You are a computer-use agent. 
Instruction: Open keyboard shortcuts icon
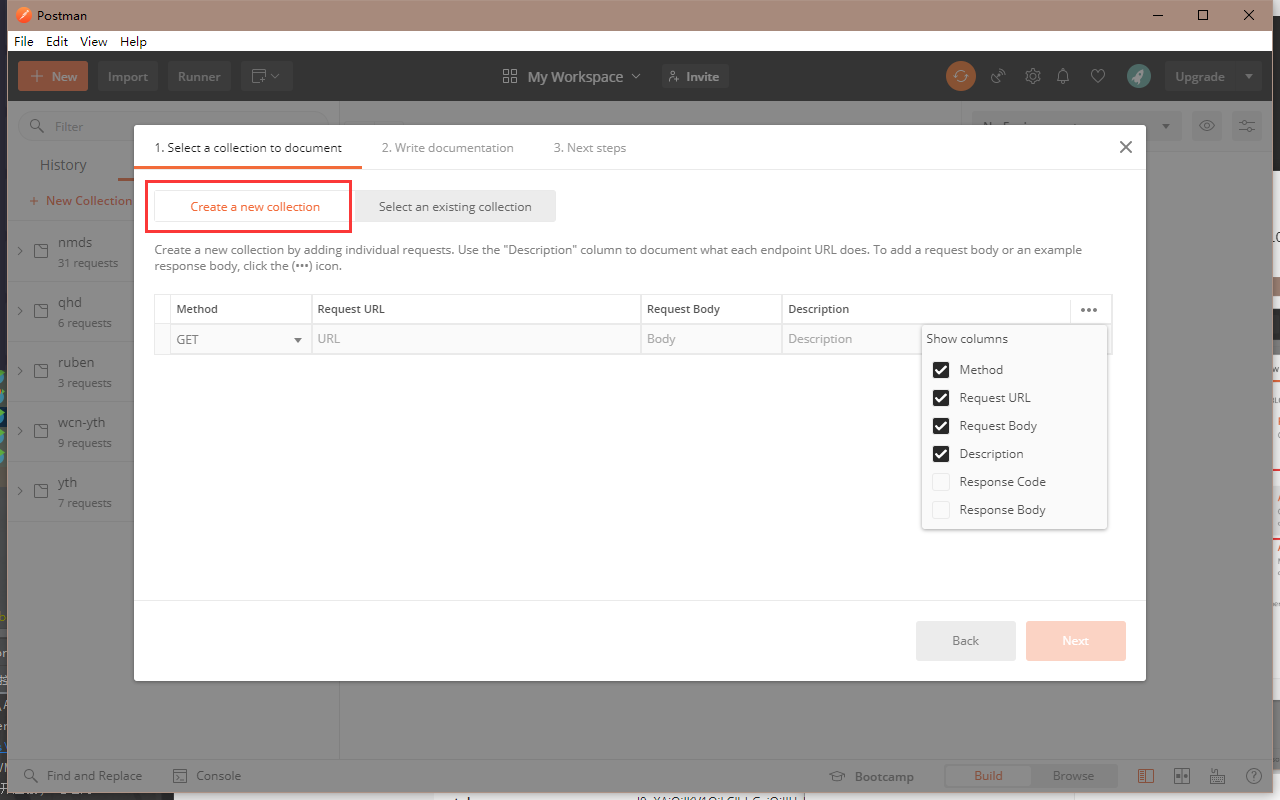1217,776
